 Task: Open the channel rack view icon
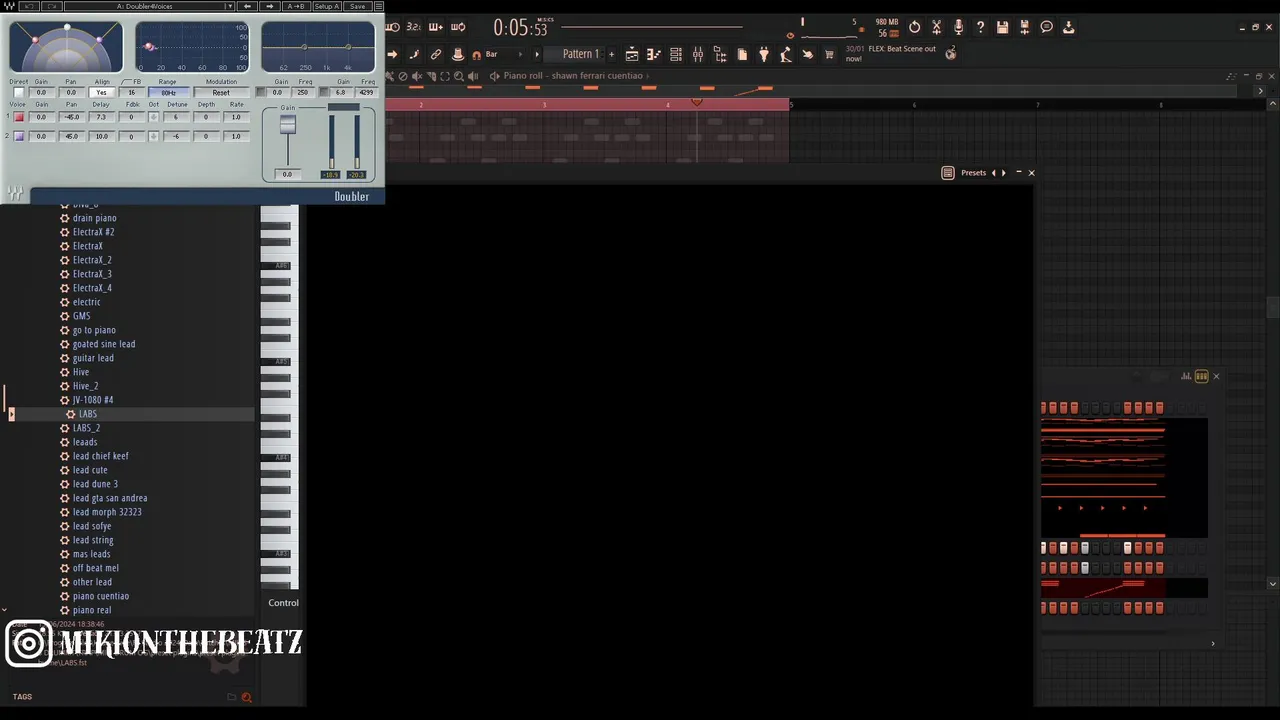(x=676, y=54)
